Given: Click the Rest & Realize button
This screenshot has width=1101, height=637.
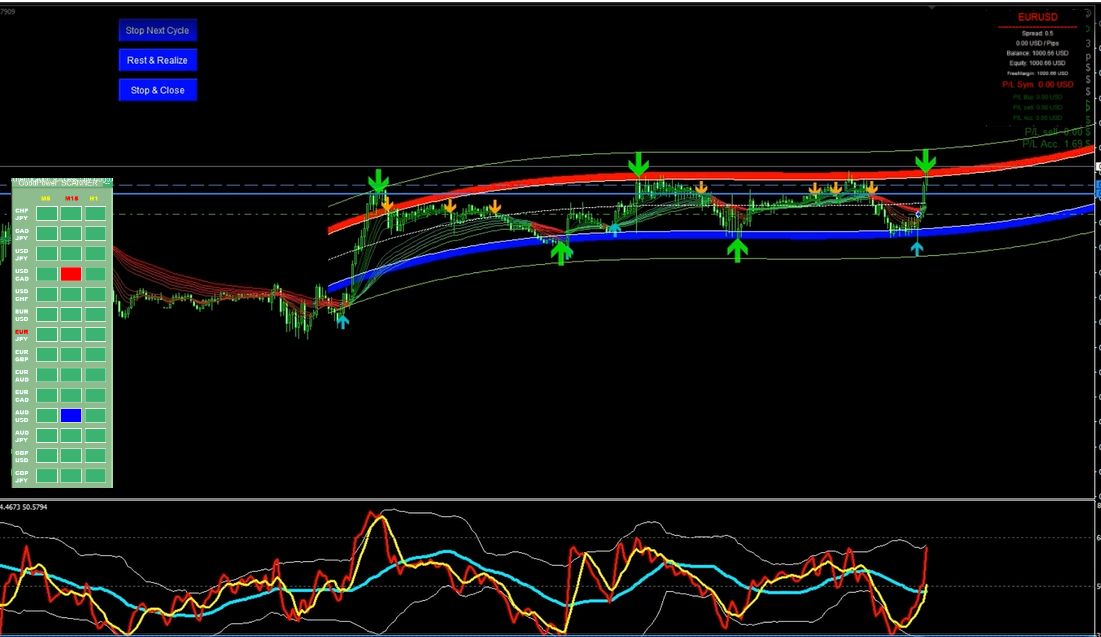Looking at the screenshot, I should click(157, 60).
